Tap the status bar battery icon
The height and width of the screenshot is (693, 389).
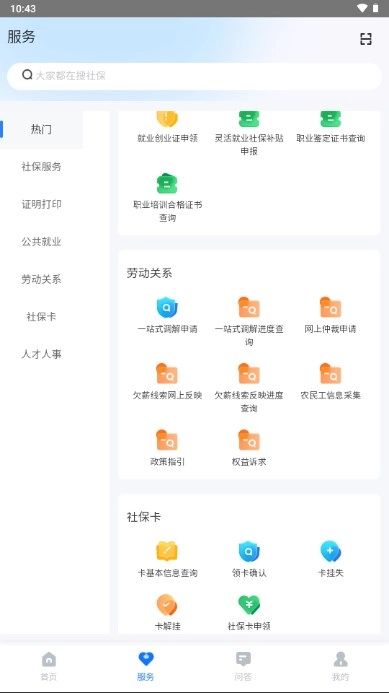pyautogui.click(x=375, y=8)
